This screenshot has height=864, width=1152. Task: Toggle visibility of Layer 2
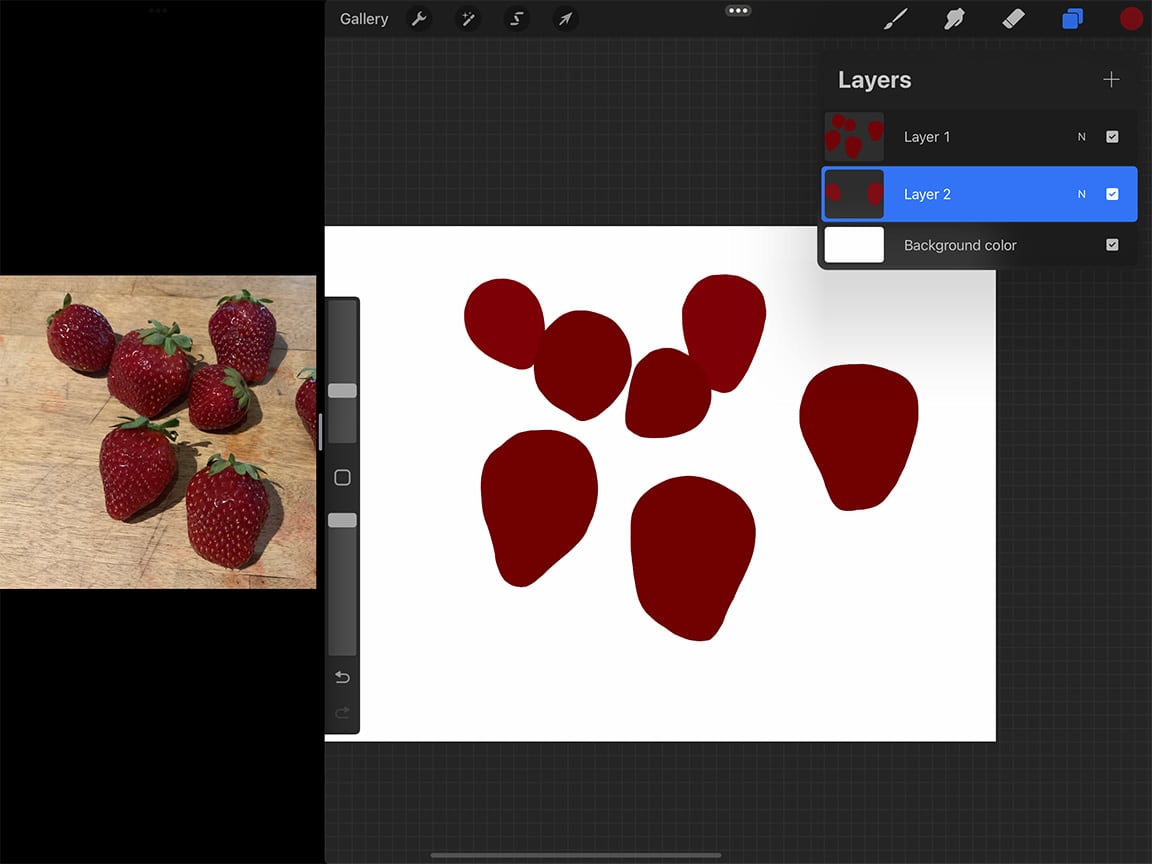coord(1112,194)
